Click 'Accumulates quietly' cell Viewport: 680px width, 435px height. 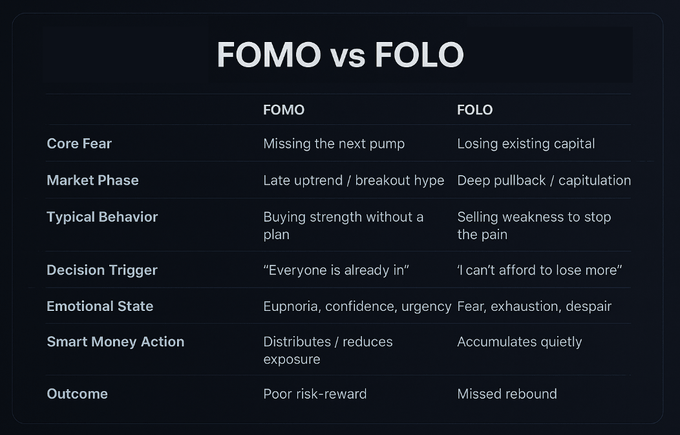[519, 342]
